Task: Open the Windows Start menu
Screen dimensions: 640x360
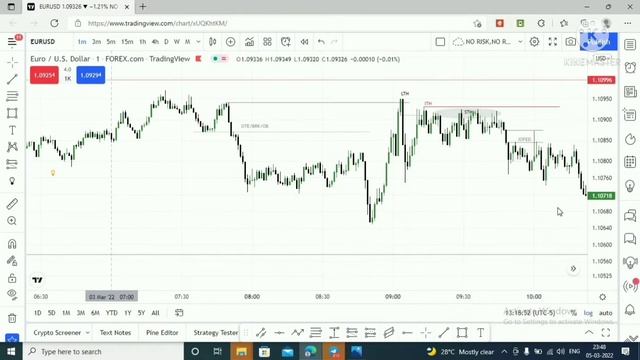Action: pos(11,351)
